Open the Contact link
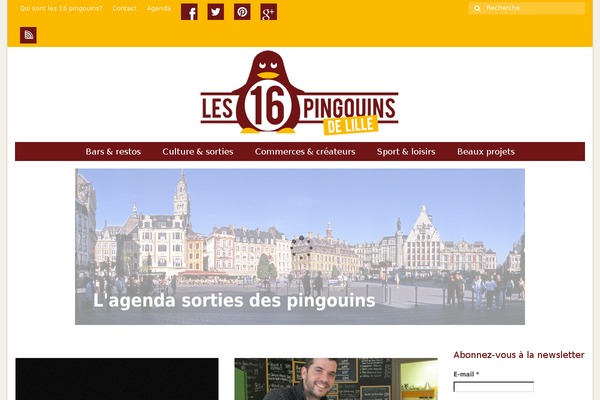Image resolution: width=600 pixels, height=400 pixels. point(124,8)
